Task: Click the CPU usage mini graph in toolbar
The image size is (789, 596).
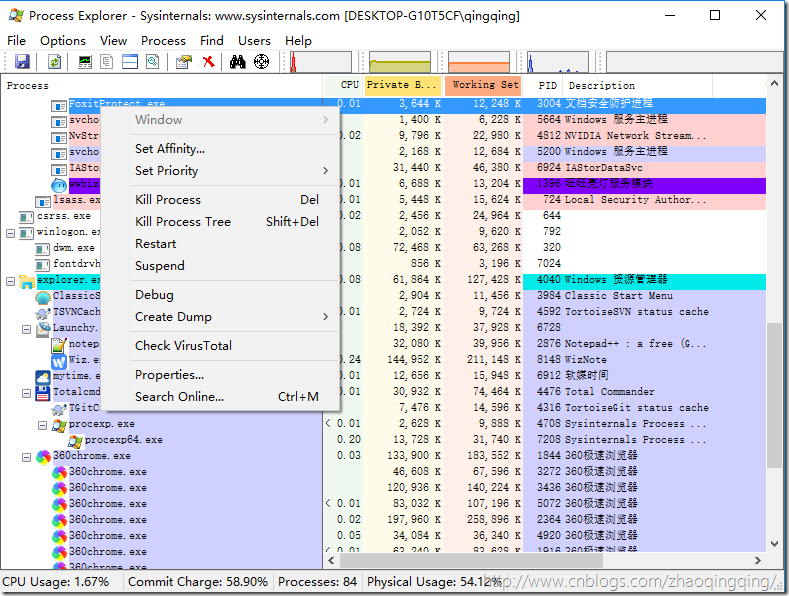Action: pos(320,62)
